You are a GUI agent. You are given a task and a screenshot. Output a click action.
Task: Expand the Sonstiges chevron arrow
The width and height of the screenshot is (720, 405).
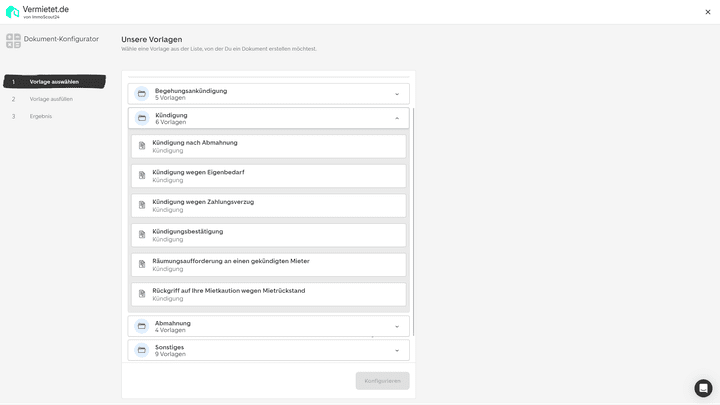pyautogui.click(x=396, y=350)
